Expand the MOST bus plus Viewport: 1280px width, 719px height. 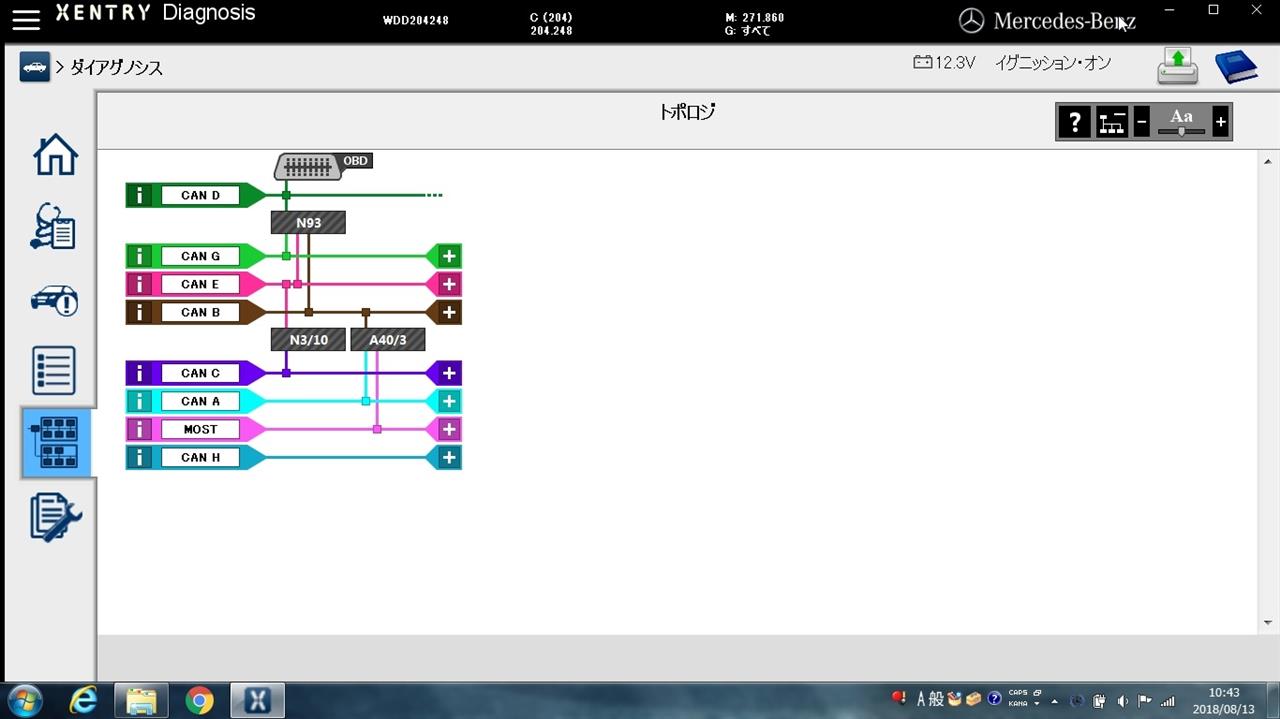tap(449, 429)
